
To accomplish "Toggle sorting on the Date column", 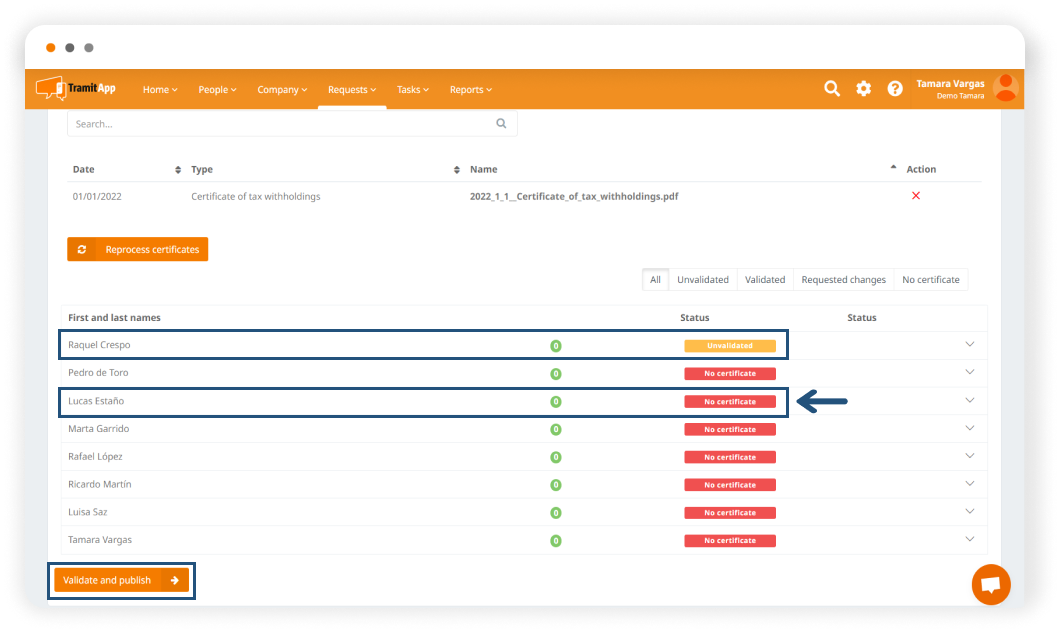I will click(x=177, y=169).
